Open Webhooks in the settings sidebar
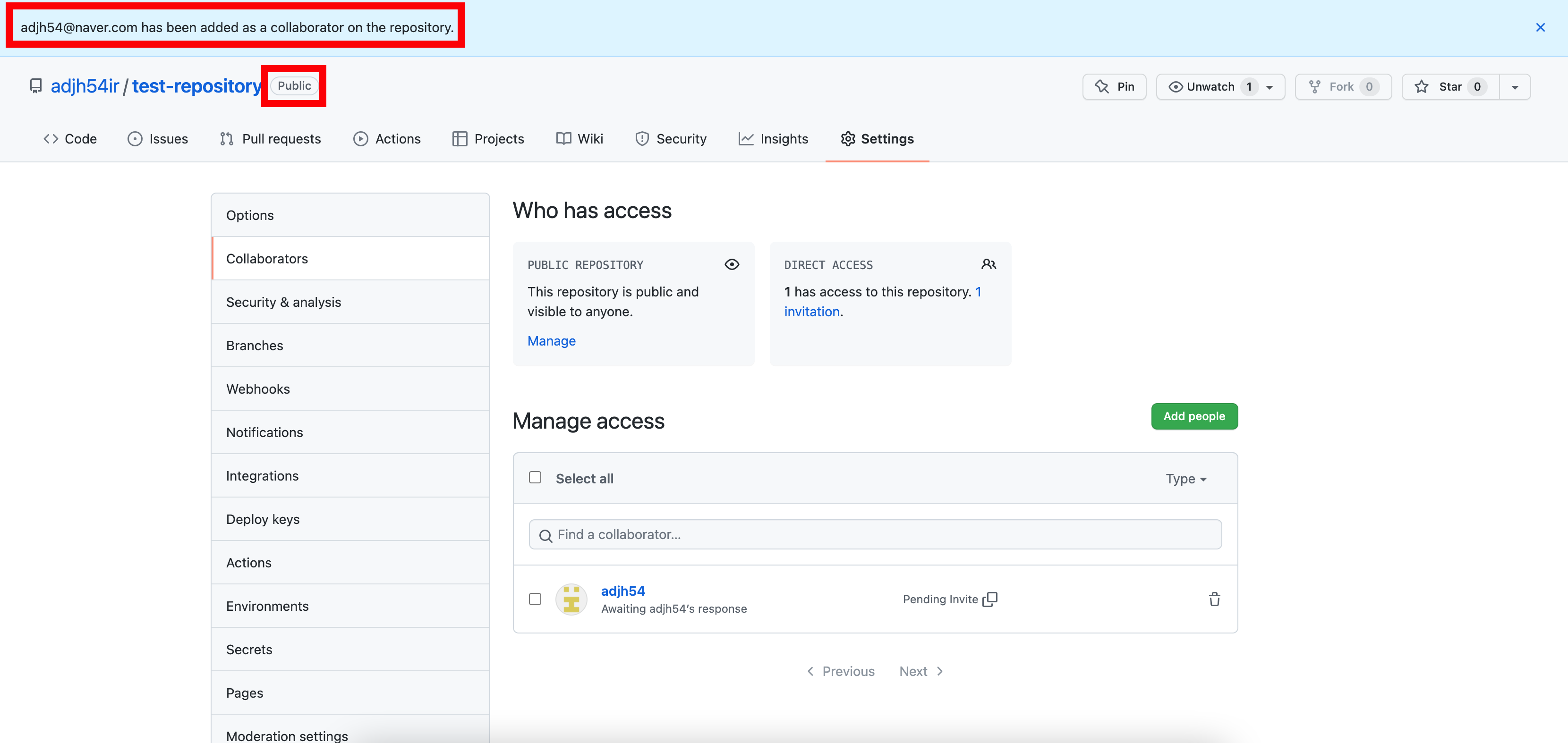This screenshot has width=1568, height=743. pyautogui.click(x=258, y=389)
